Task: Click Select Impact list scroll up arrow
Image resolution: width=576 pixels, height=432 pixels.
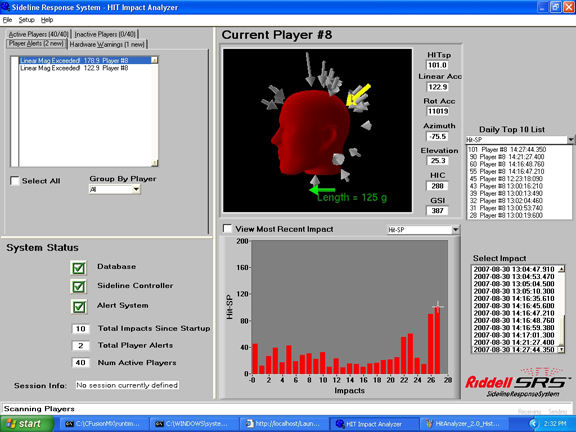Action: [561, 269]
